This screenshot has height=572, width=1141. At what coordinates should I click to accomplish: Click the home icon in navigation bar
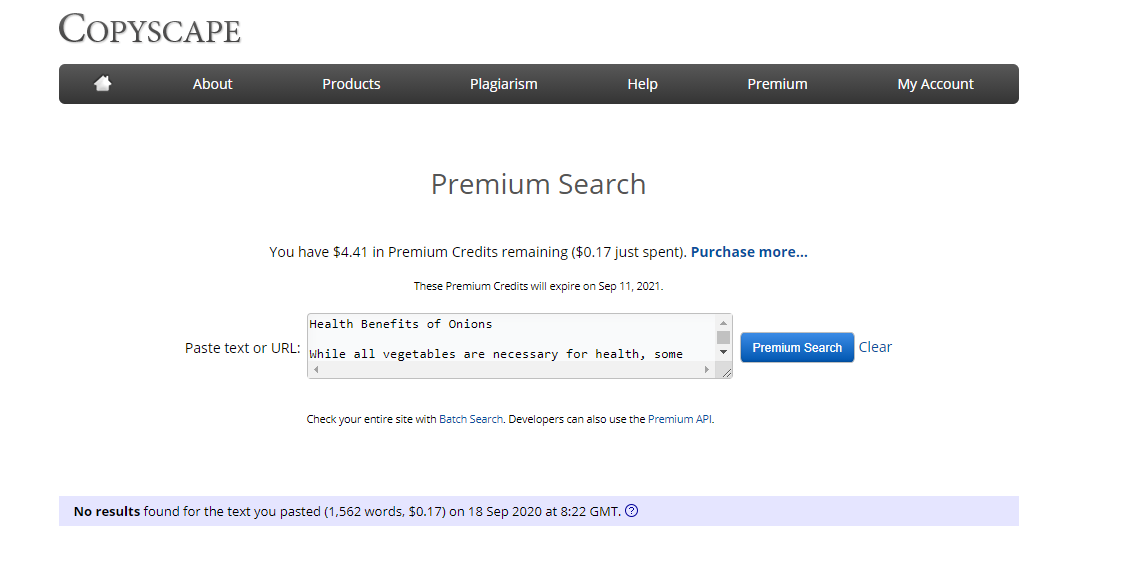pyautogui.click(x=103, y=84)
